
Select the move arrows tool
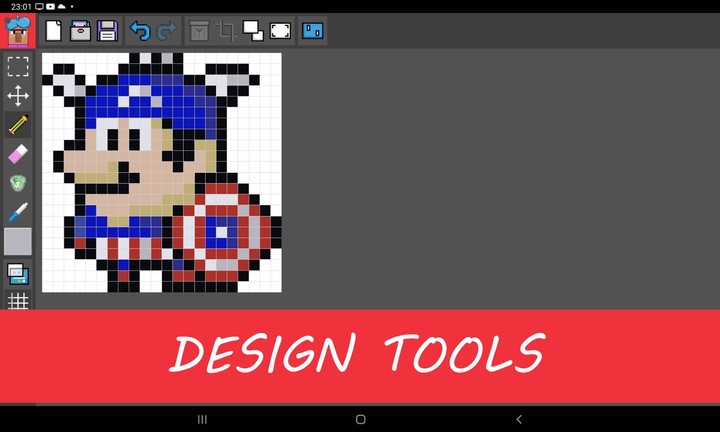(18, 96)
